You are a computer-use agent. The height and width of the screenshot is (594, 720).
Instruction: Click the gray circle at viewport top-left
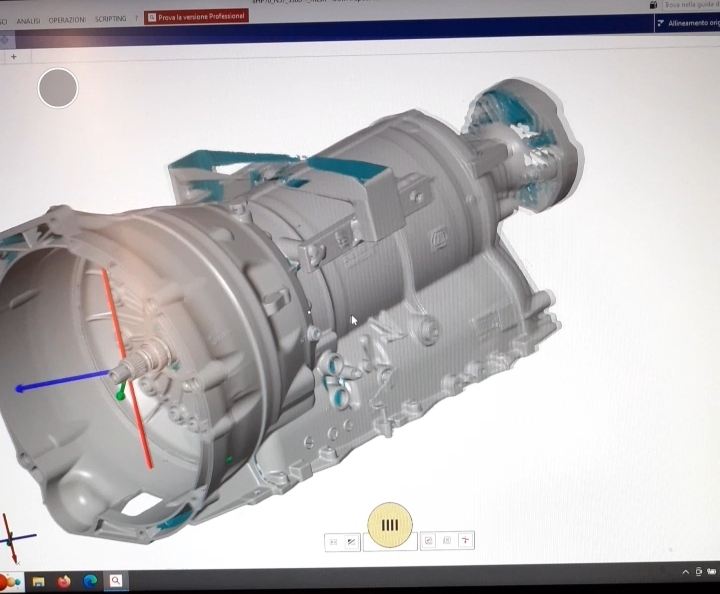58,88
